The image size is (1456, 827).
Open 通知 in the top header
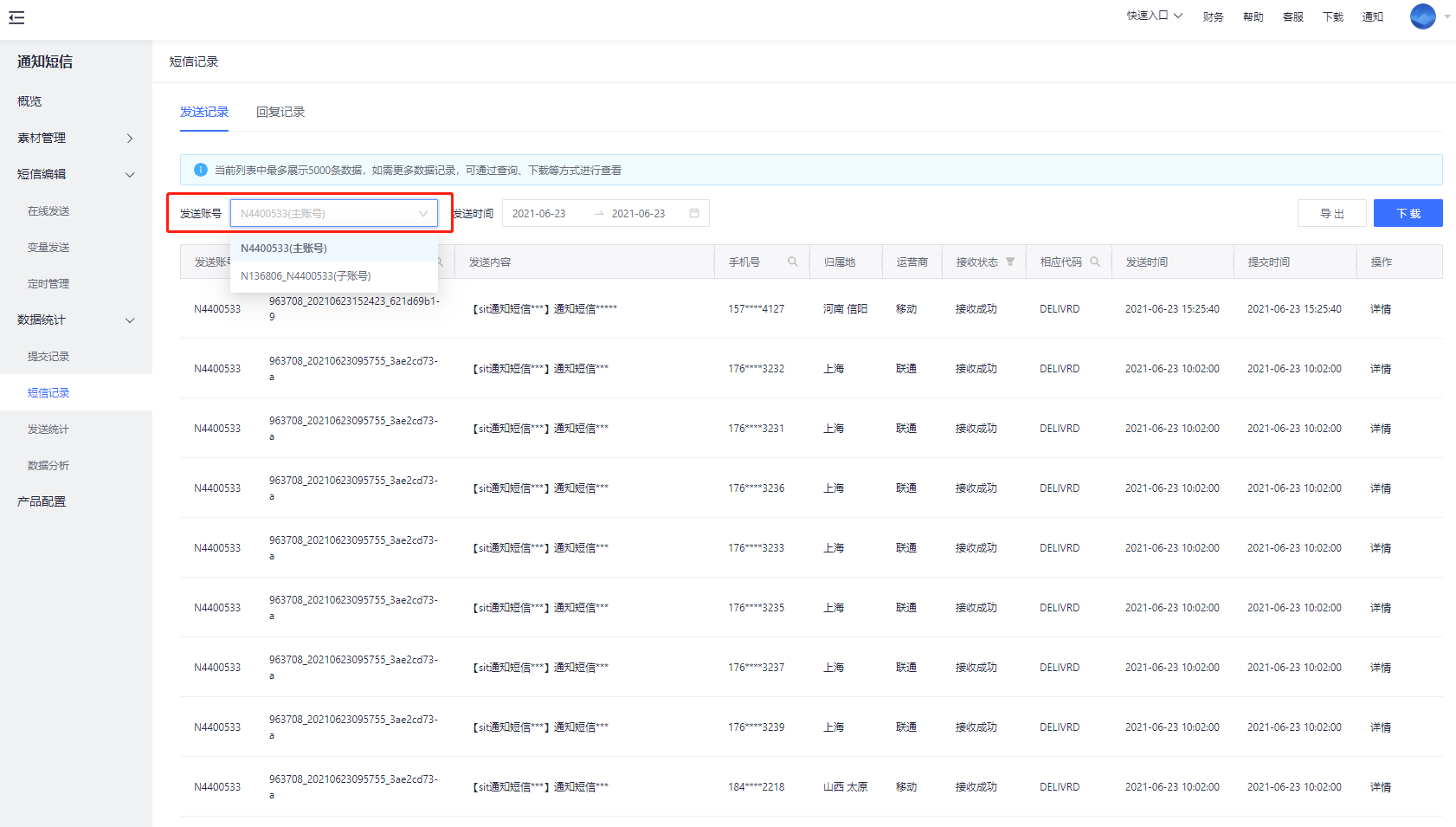point(1372,16)
